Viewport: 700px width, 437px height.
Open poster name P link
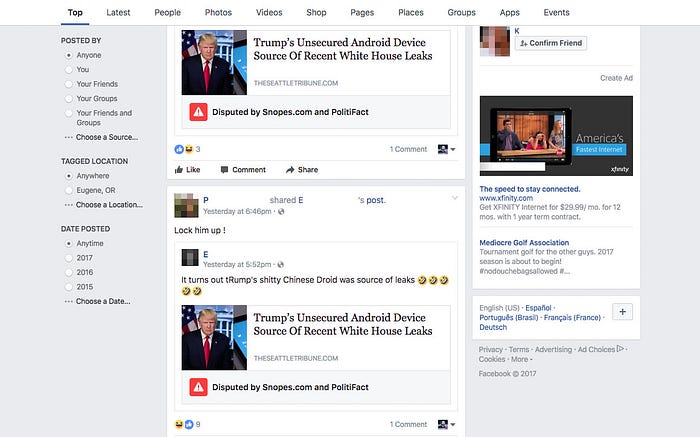tap(206, 200)
